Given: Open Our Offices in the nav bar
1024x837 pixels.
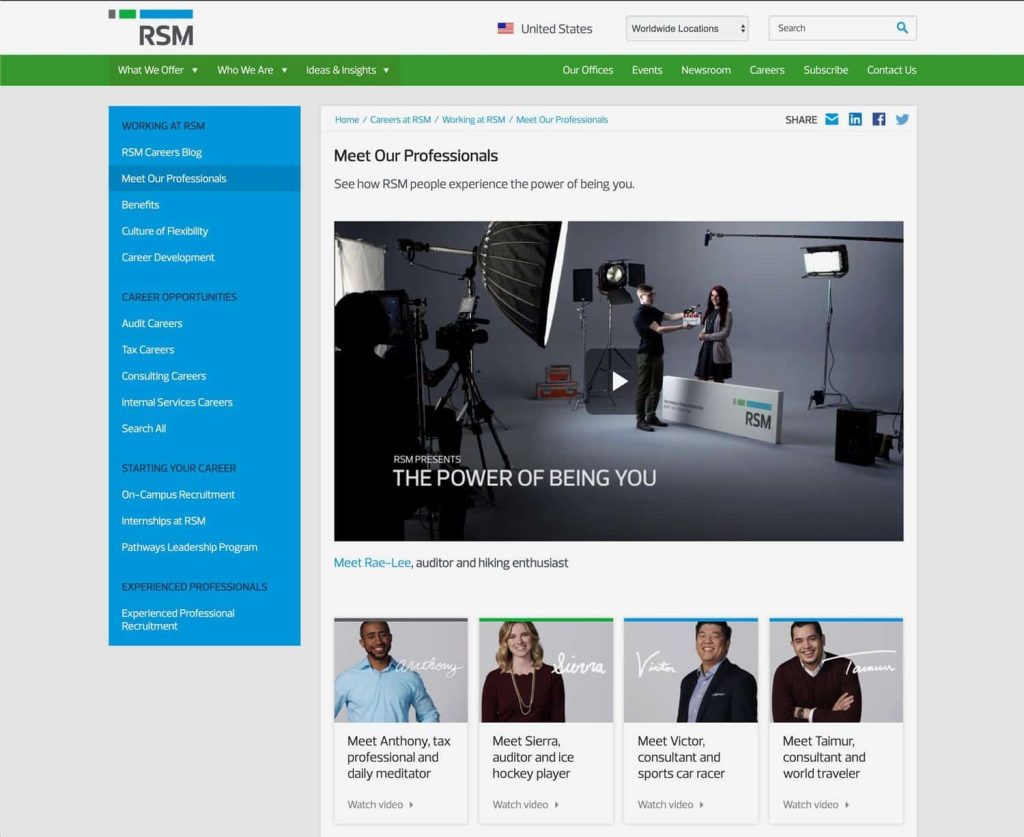Looking at the screenshot, I should 588,70.
